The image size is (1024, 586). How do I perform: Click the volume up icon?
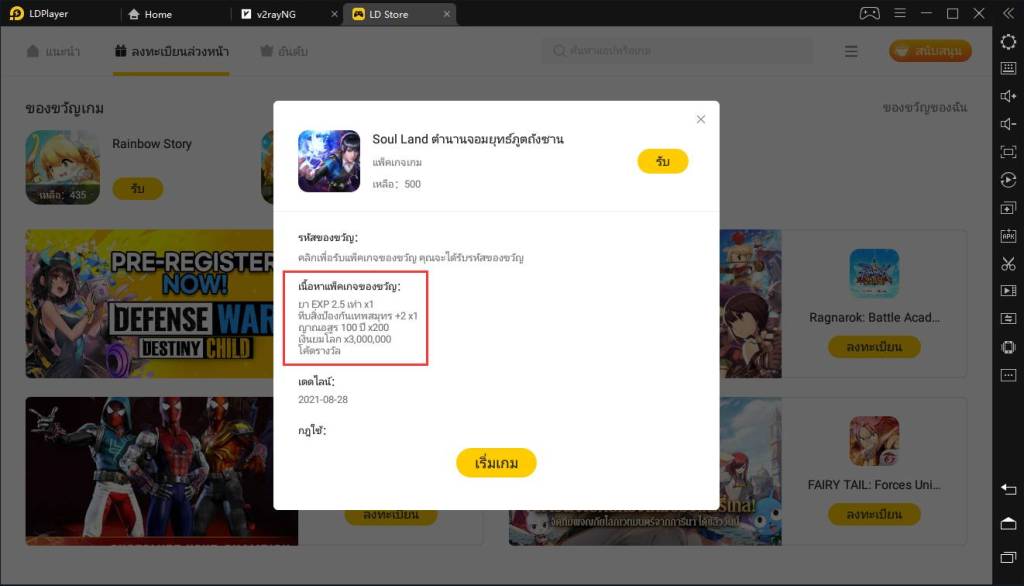[x=1008, y=96]
